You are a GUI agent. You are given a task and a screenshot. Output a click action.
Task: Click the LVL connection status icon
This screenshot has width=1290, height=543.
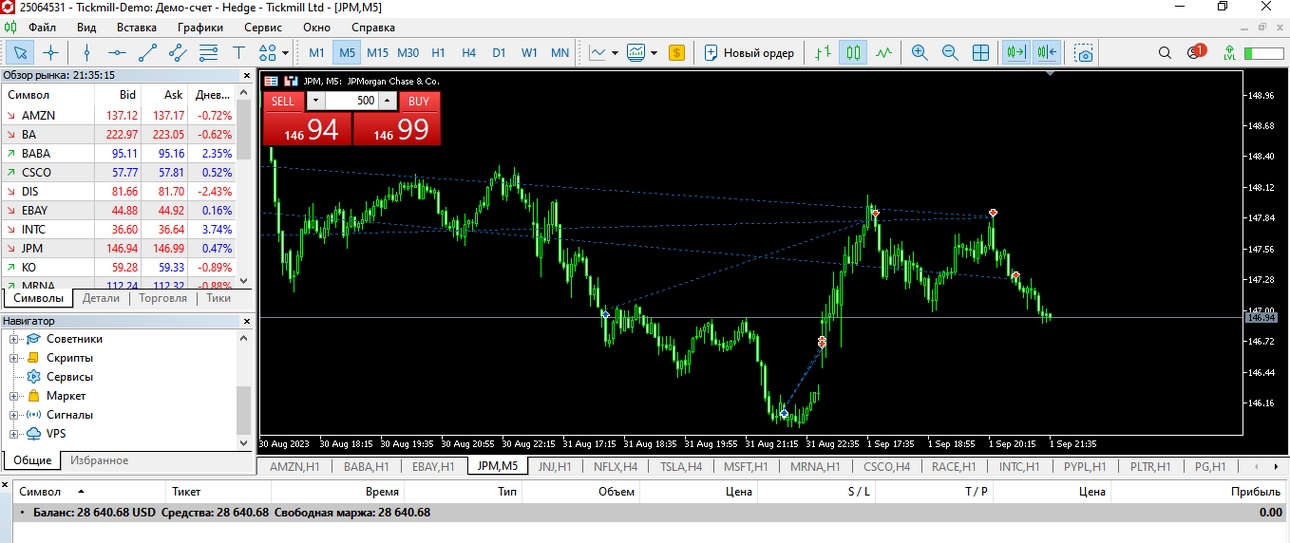1229,52
